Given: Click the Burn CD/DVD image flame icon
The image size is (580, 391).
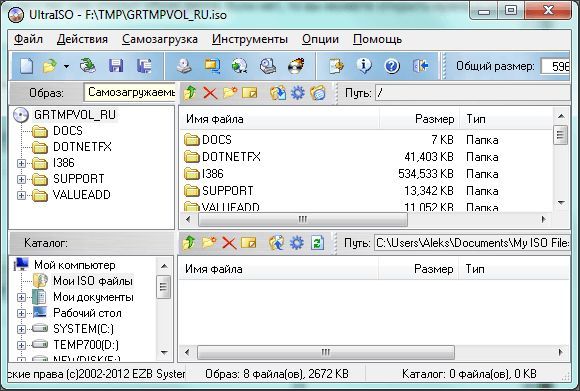Looking at the screenshot, I should click(x=296, y=66).
